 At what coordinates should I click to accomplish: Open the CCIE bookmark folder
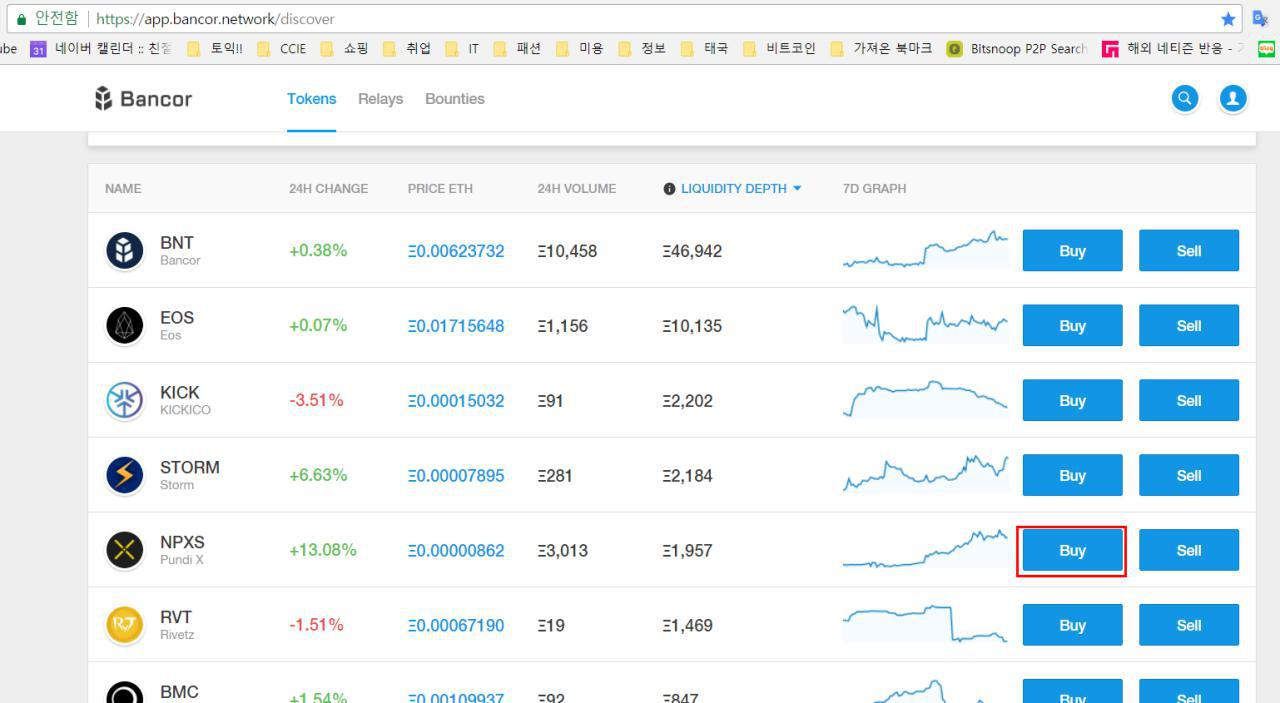tap(281, 48)
